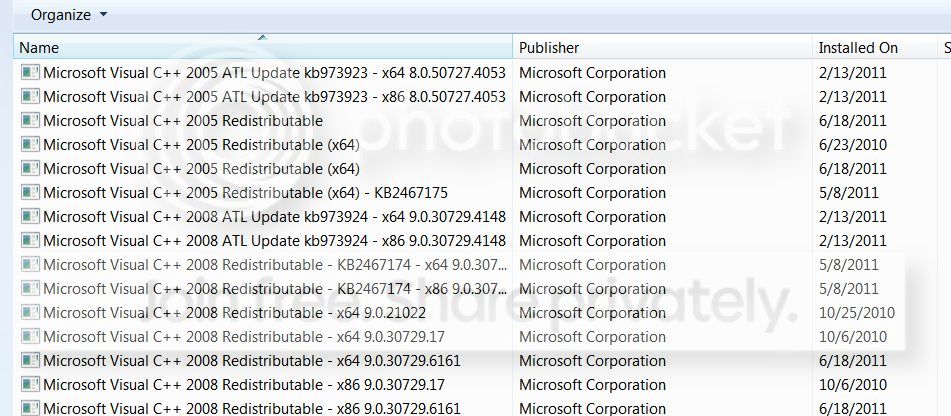Click icon of 2005 ATL Update kb973923 x86
Viewport: 951px width, 416px height.
tap(30, 96)
